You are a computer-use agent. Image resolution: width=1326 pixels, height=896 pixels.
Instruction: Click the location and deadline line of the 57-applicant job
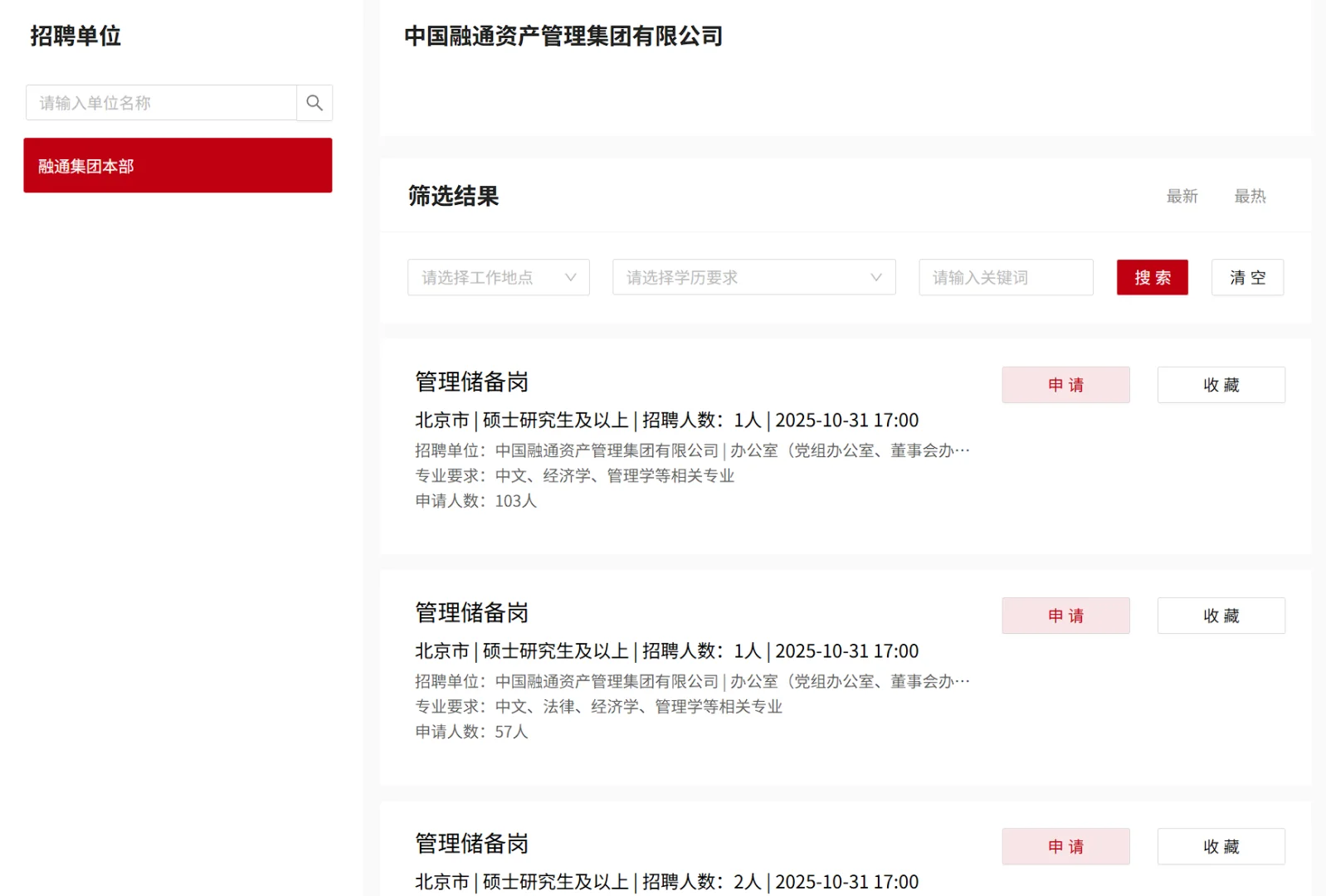[666, 650]
